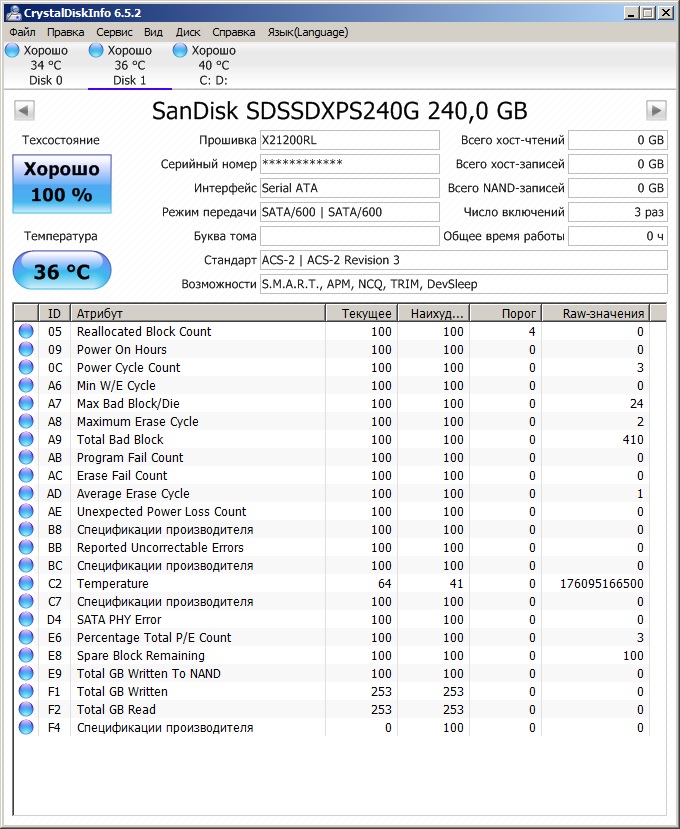680x829 pixels.
Task: Open the Файл menu
Action: coord(22,32)
